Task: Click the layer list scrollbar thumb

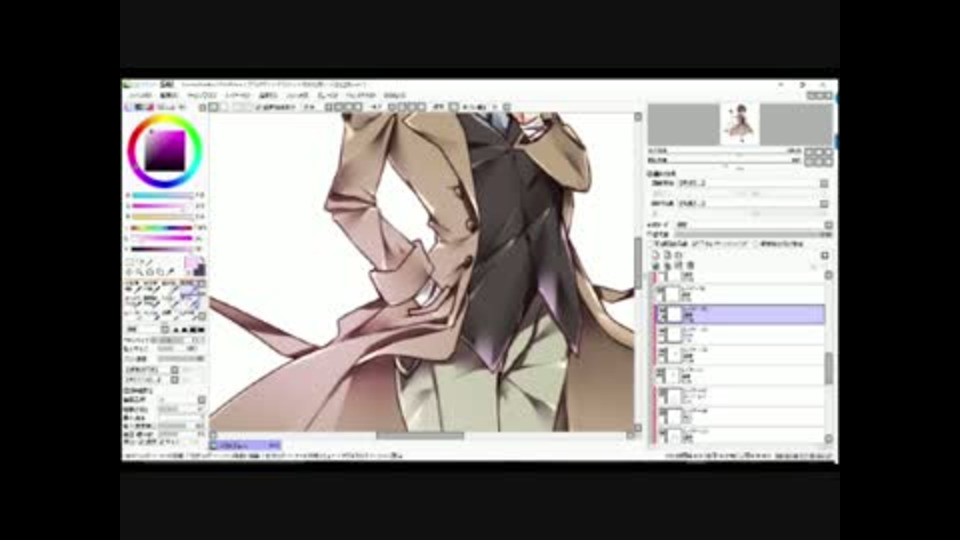Action: [829, 369]
